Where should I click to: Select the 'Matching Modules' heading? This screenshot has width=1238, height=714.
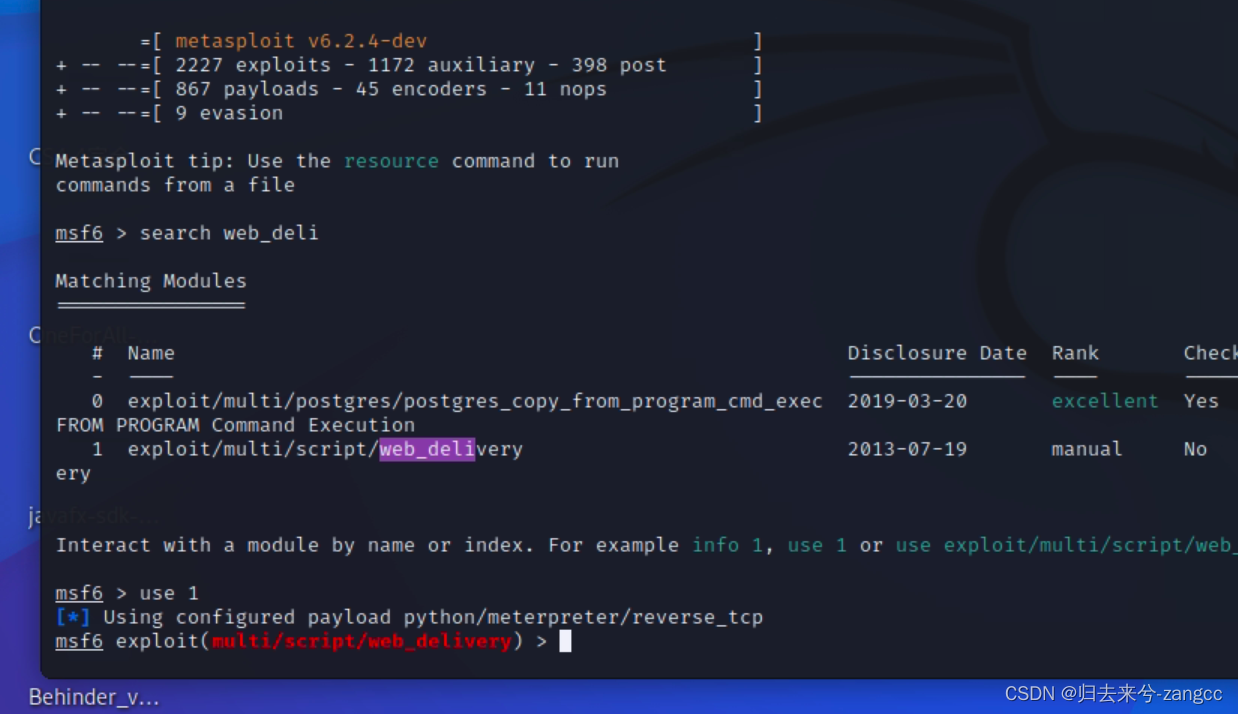[x=150, y=280]
